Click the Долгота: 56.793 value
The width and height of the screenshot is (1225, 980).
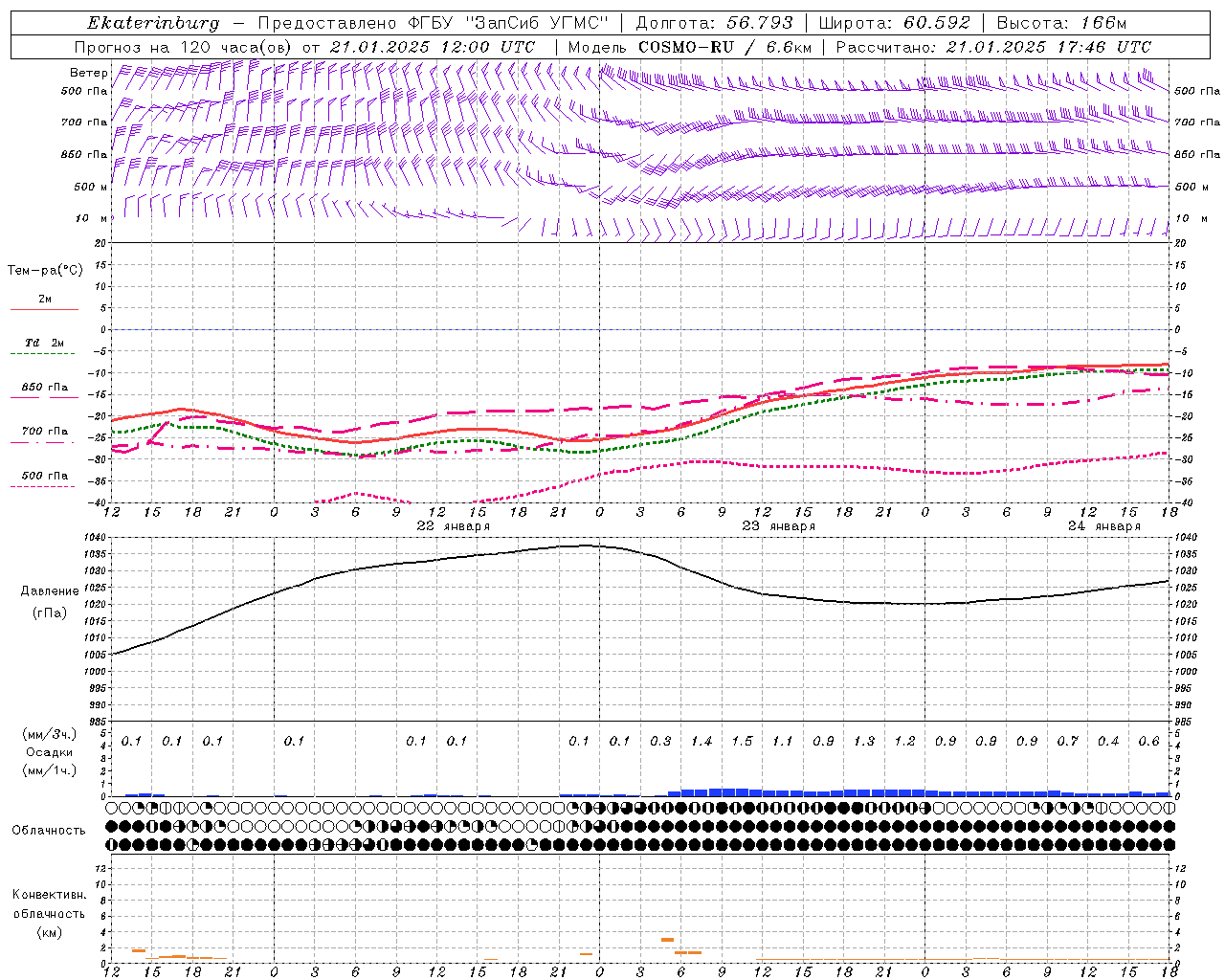pyautogui.click(x=715, y=23)
